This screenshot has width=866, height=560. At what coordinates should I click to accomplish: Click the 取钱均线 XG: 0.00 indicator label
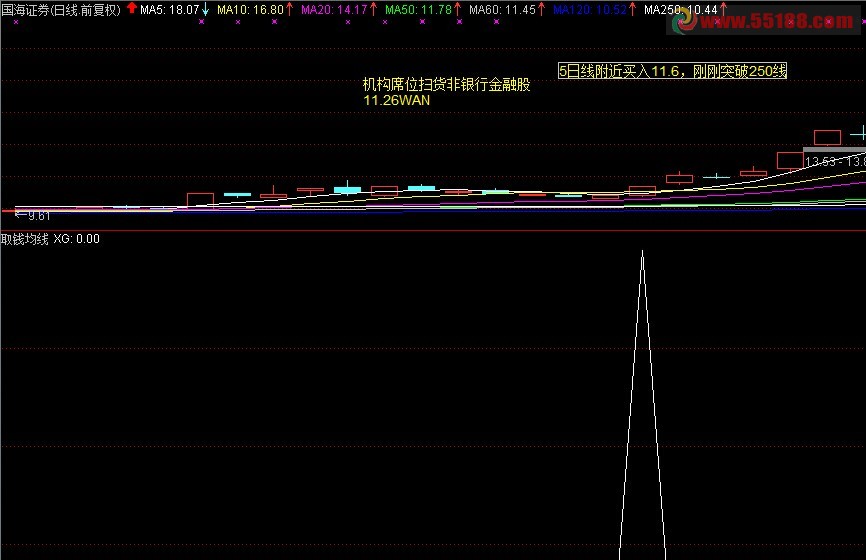click(x=50, y=239)
